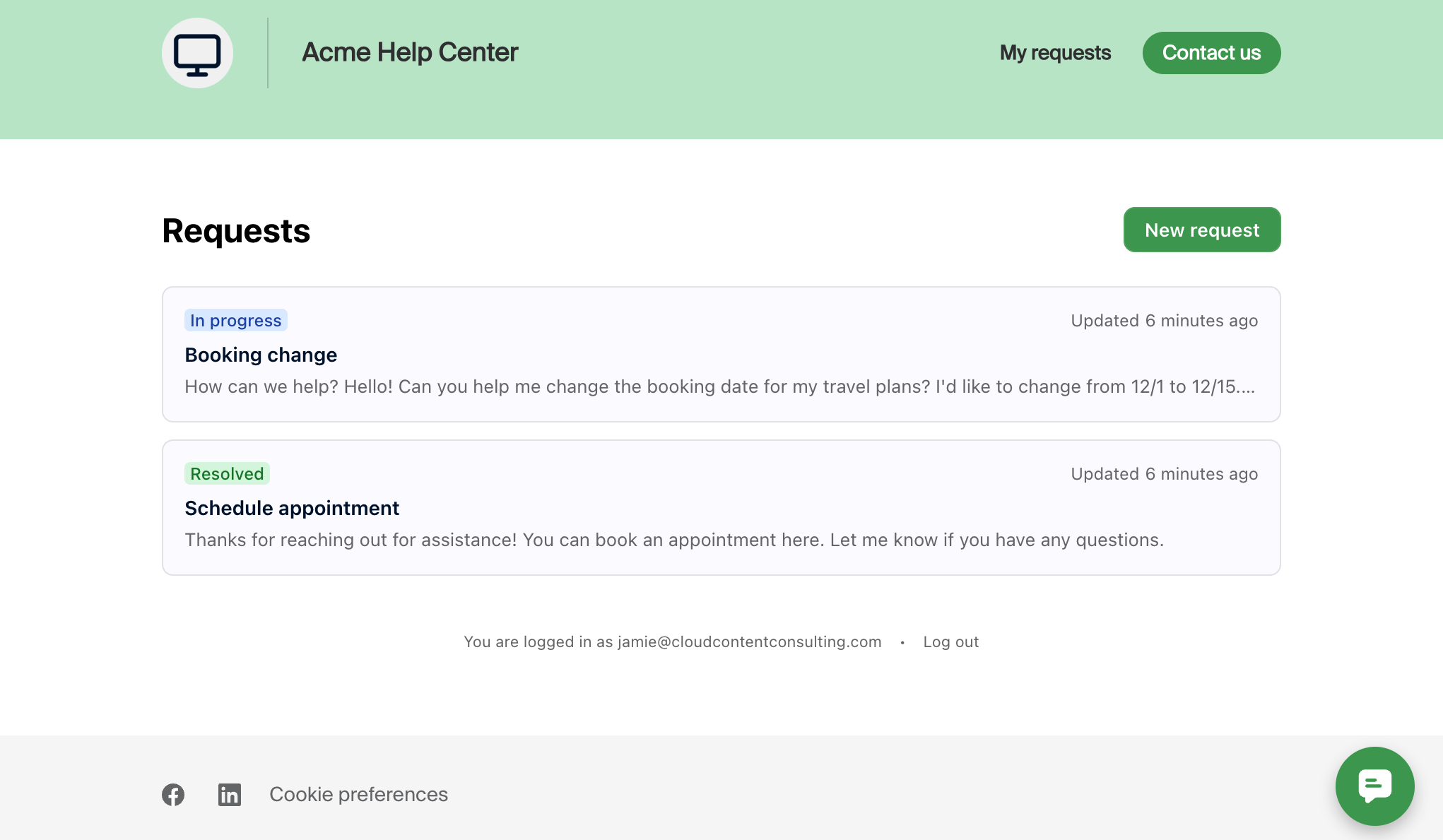The width and height of the screenshot is (1443, 840).
Task: Open the LinkedIn icon link
Action: [230, 795]
